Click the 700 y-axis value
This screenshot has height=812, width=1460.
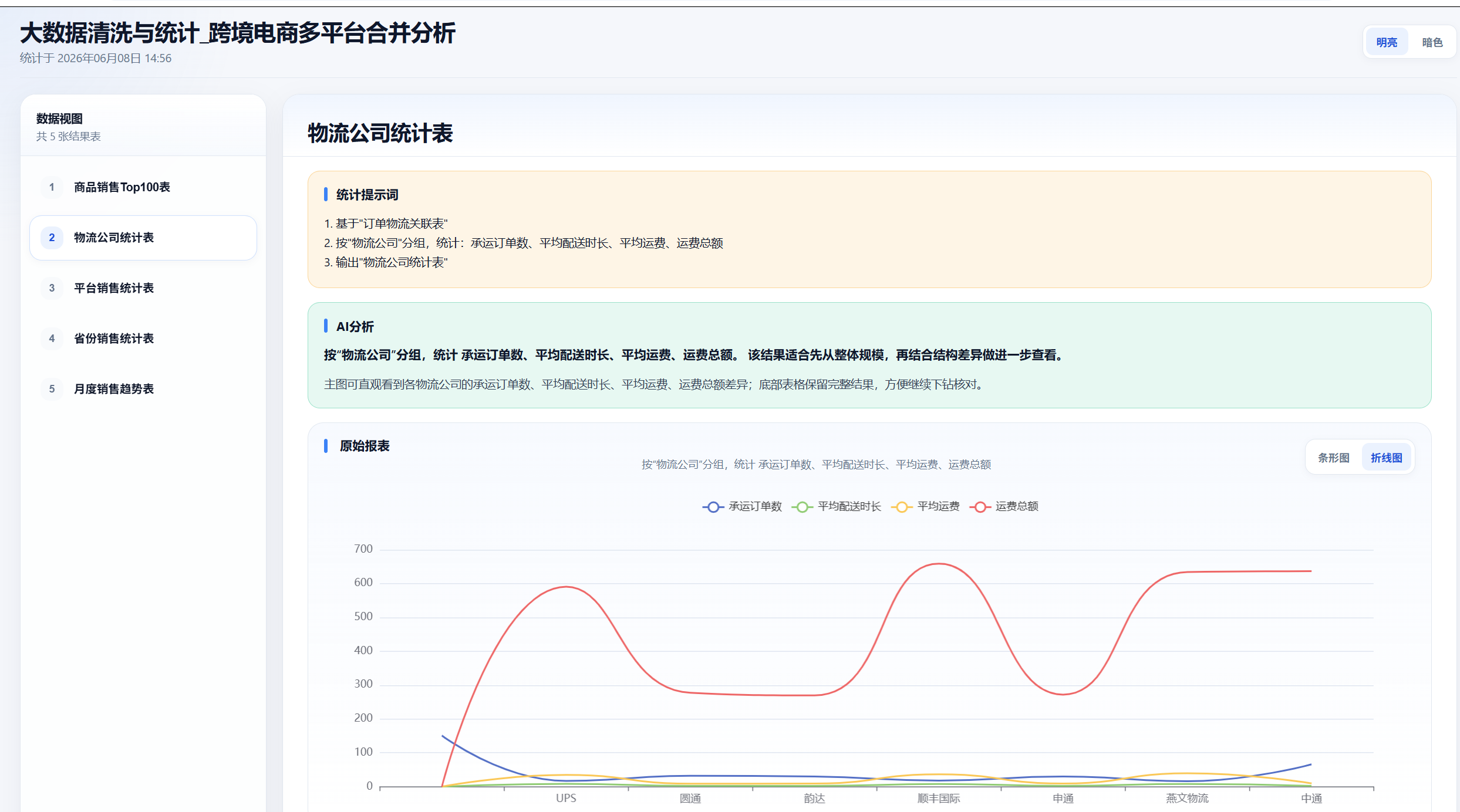pyautogui.click(x=363, y=549)
